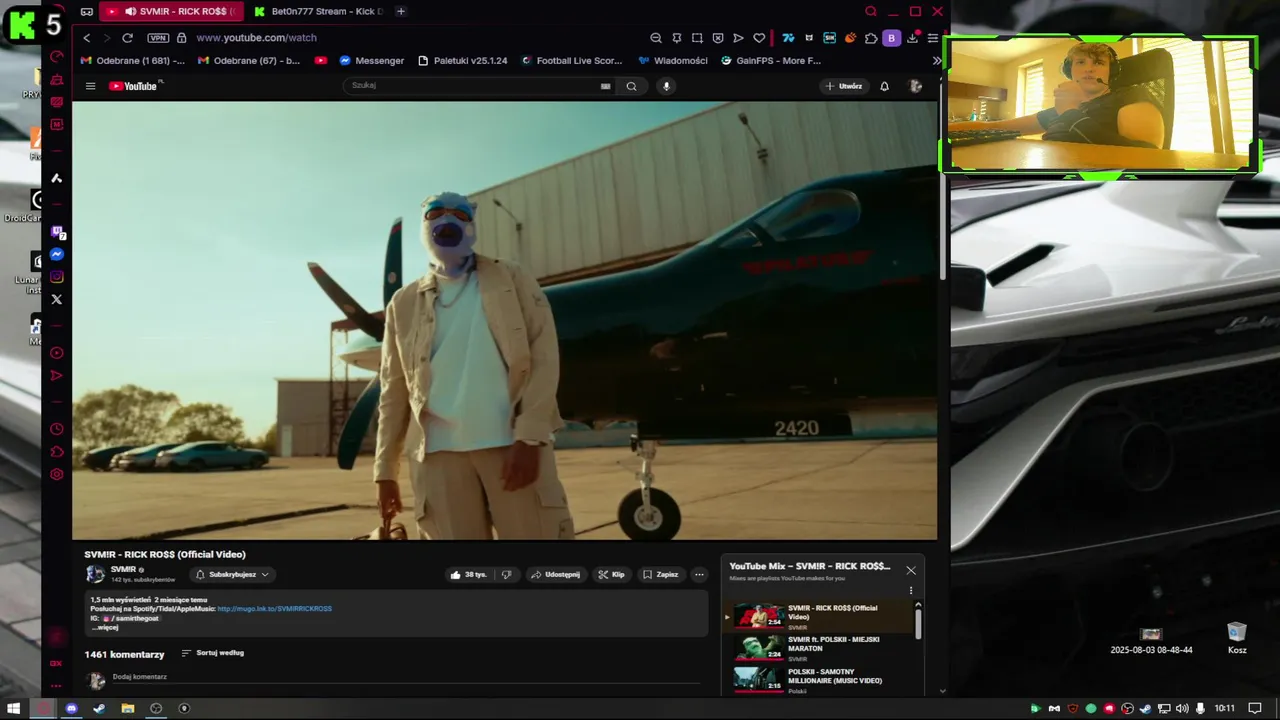Open the GainFPS - More F... bookmark
The image size is (1280, 720).
point(770,61)
